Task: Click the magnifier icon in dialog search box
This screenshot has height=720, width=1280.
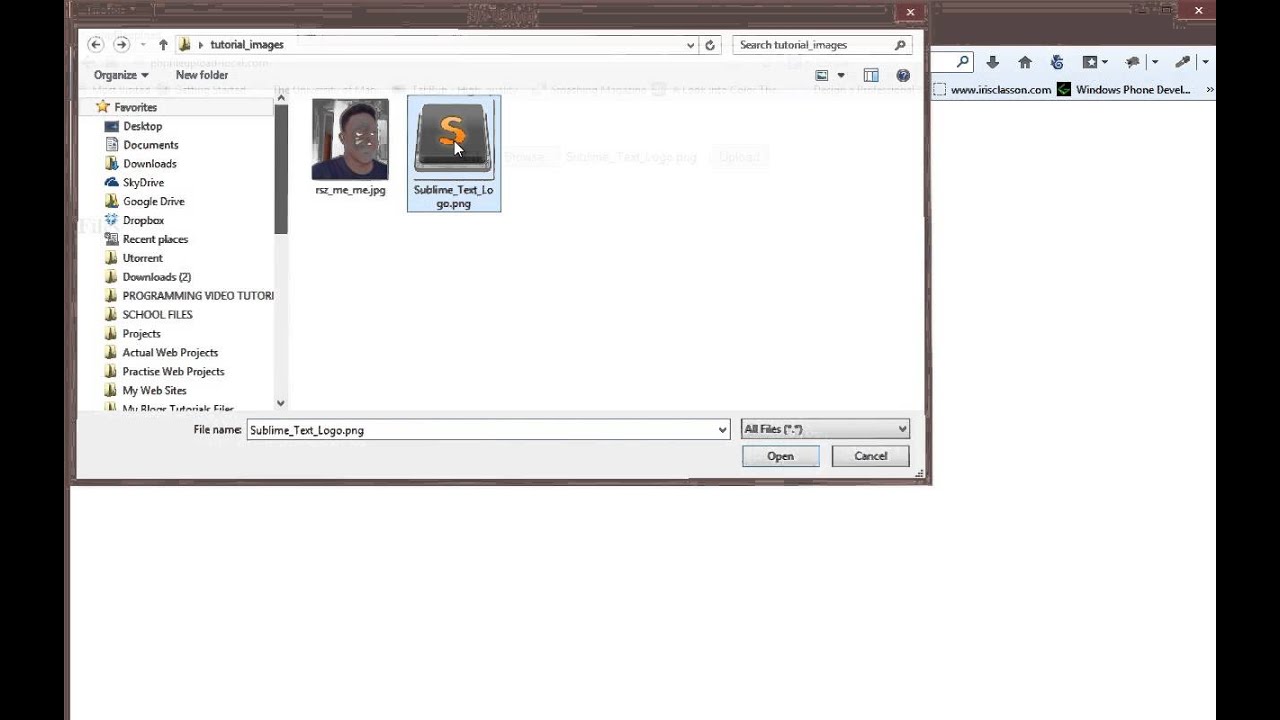Action: pyautogui.click(x=900, y=45)
